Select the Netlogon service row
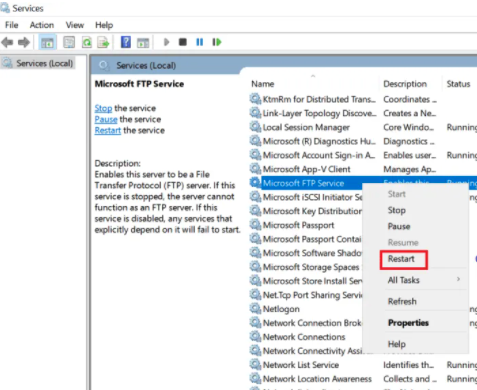This screenshot has height=390, width=477. pos(281,309)
